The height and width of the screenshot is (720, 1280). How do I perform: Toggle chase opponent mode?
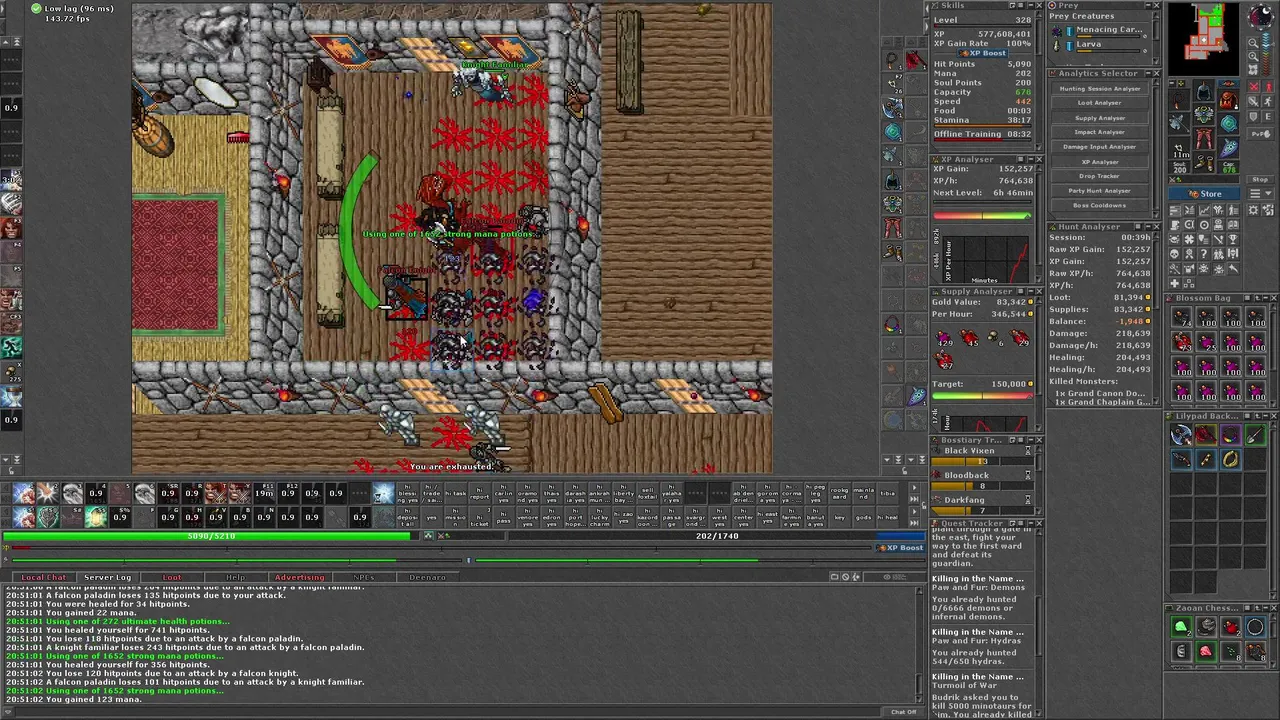1267,100
